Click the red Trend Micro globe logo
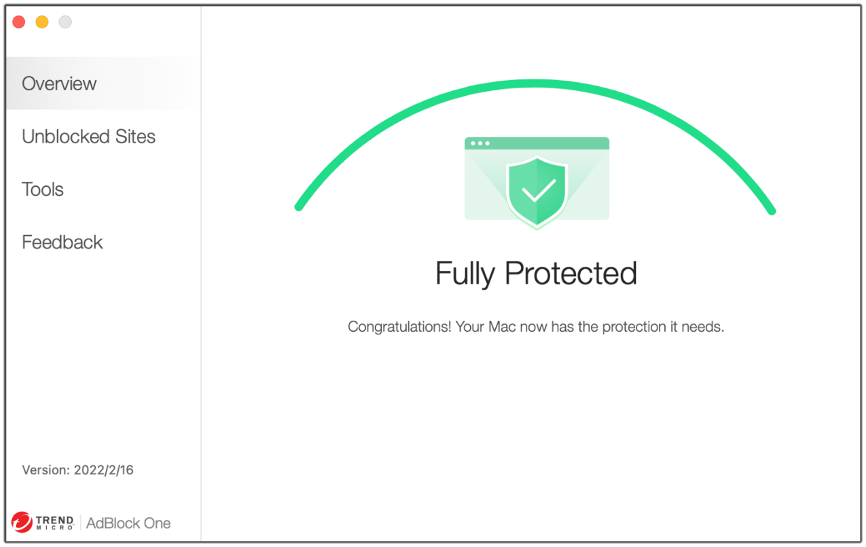The height and width of the screenshot is (547, 866). point(21,522)
